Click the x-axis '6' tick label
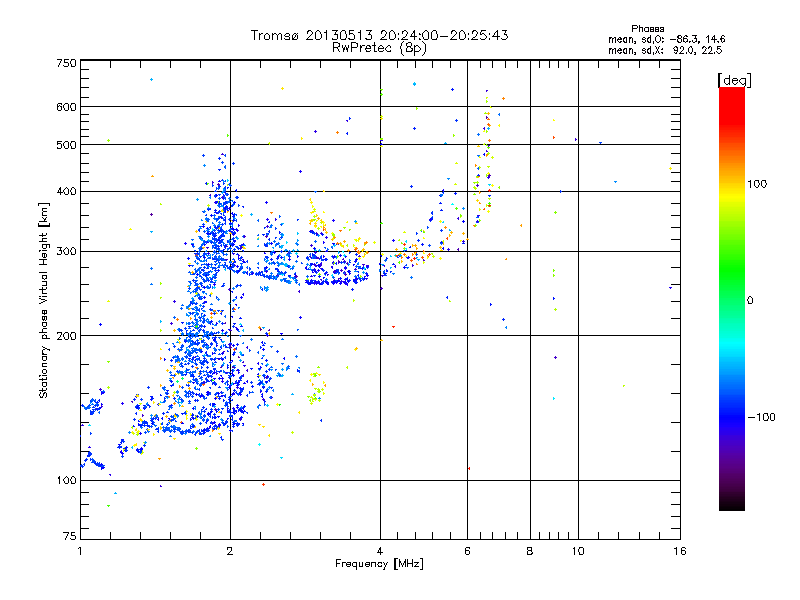 [x=467, y=551]
